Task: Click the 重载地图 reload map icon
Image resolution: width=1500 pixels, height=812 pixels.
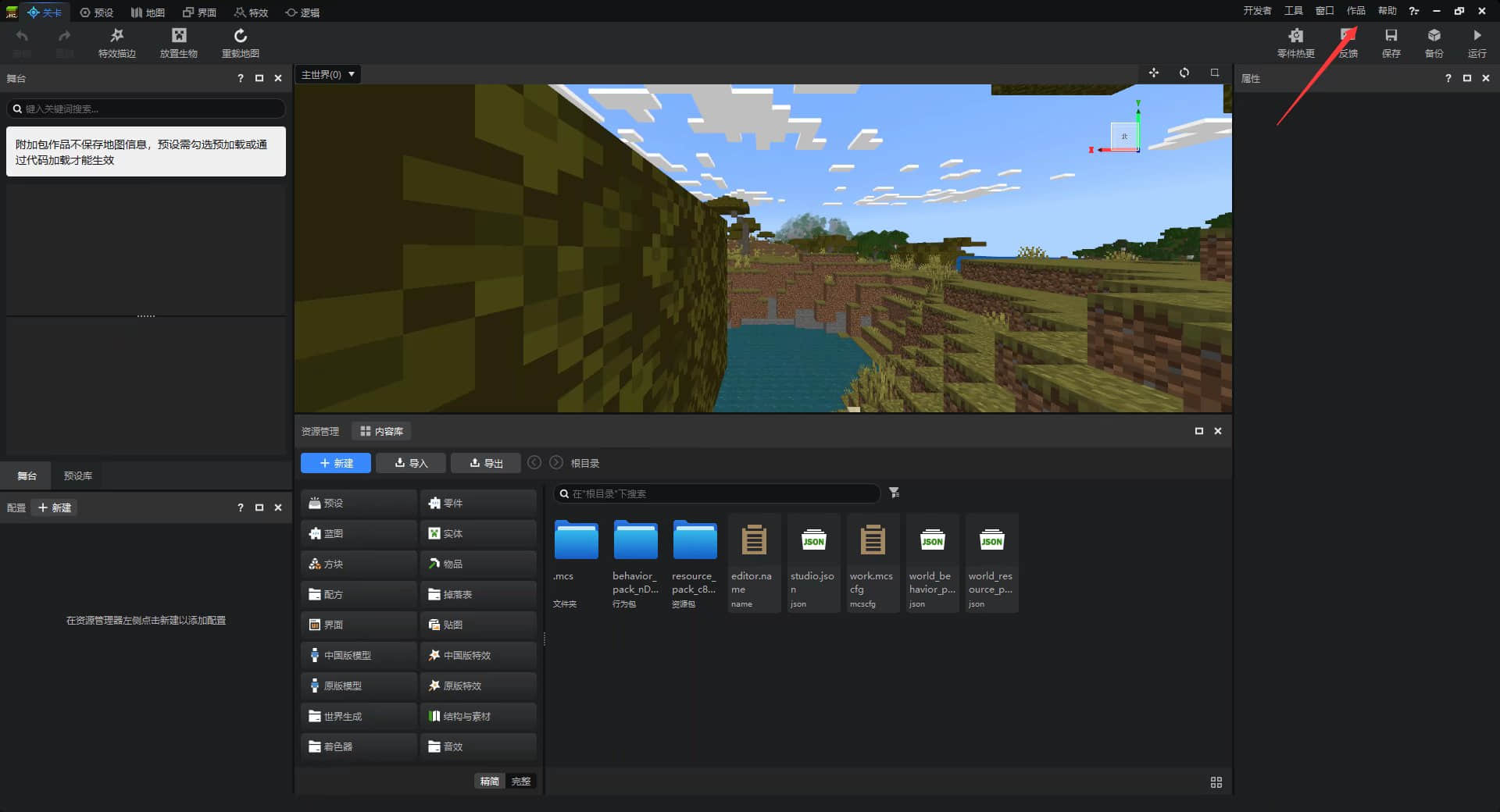Action: pyautogui.click(x=240, y=43)
